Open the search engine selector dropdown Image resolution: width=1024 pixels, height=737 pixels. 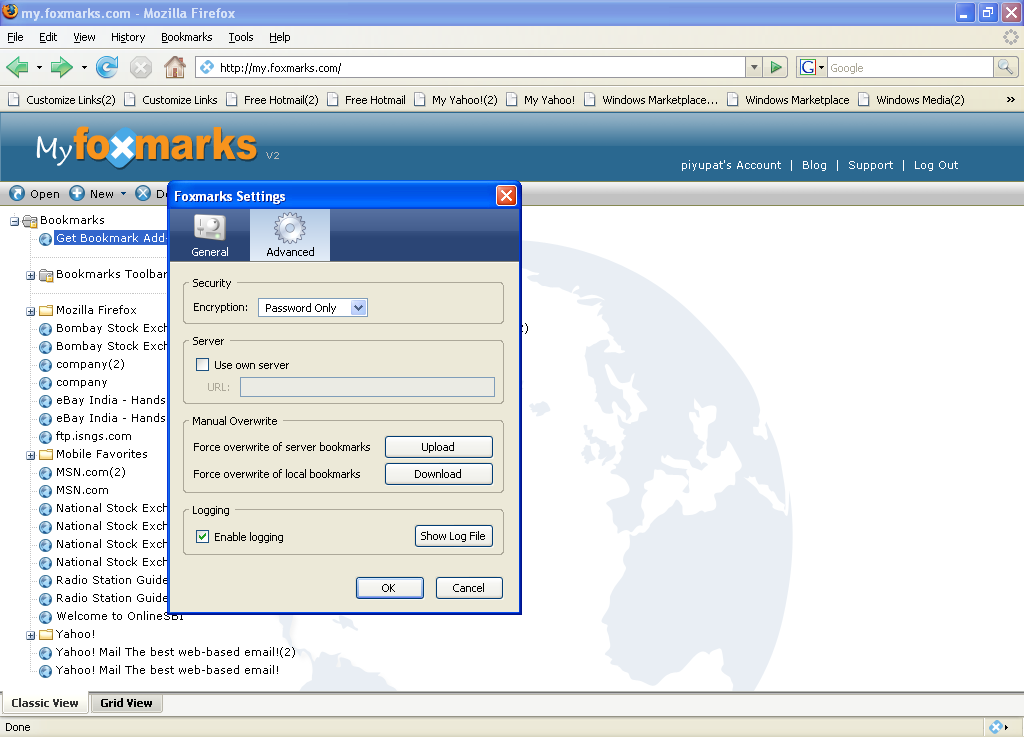(x=822, y=67)
